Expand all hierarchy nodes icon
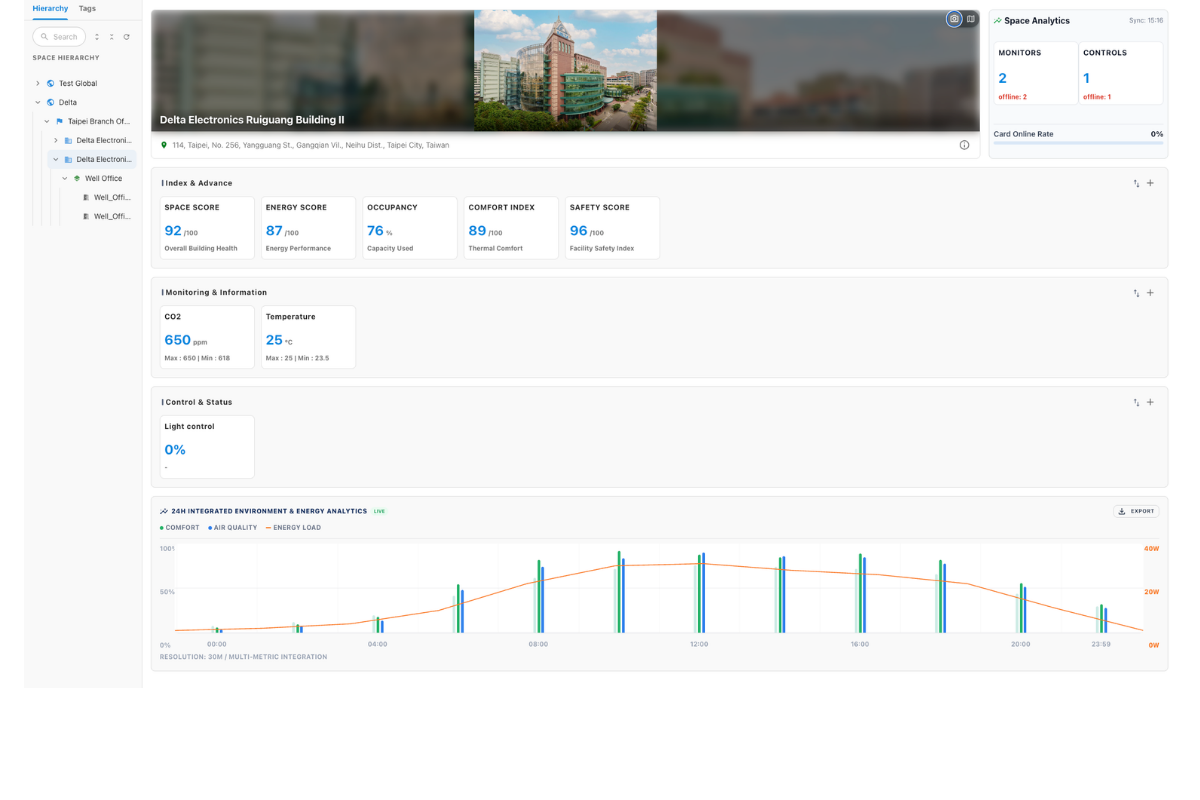Screen dimensions: 1200x800 97,37
